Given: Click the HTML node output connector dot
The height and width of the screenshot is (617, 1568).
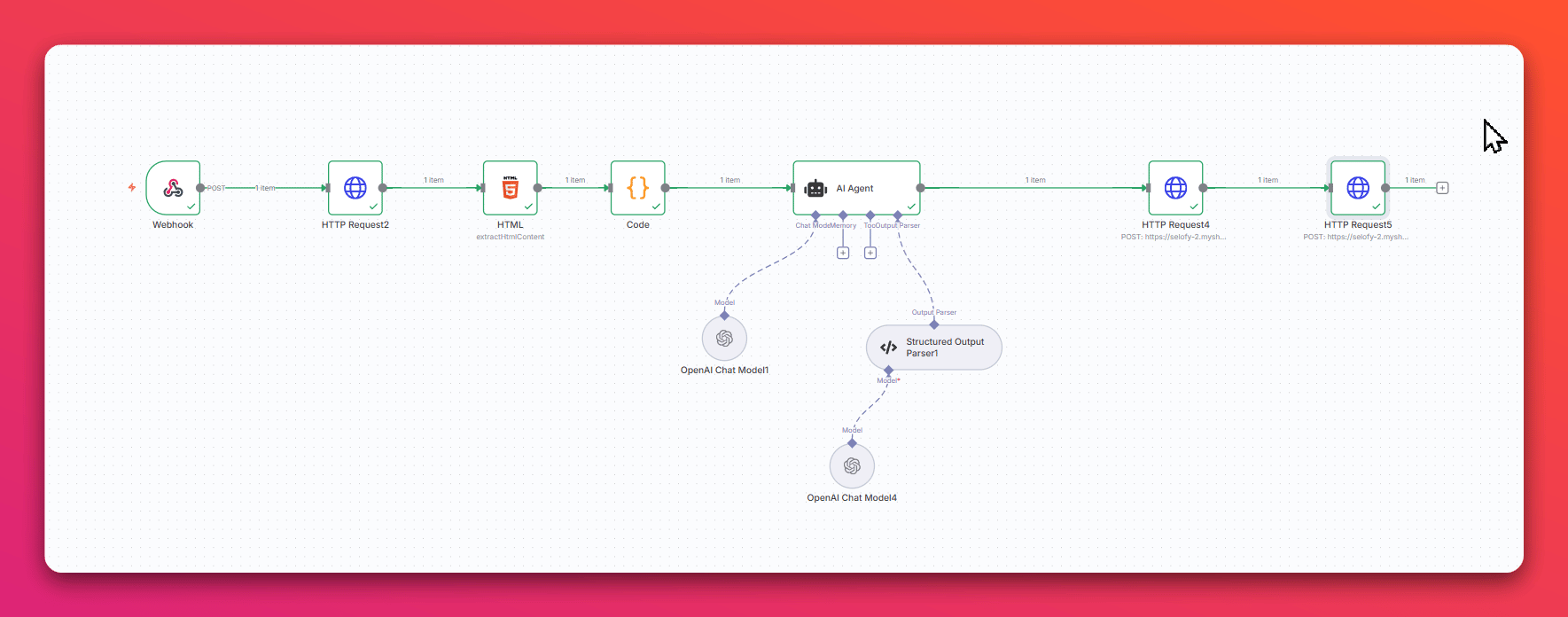Looking at the screenshot, I should coord(538,188).
